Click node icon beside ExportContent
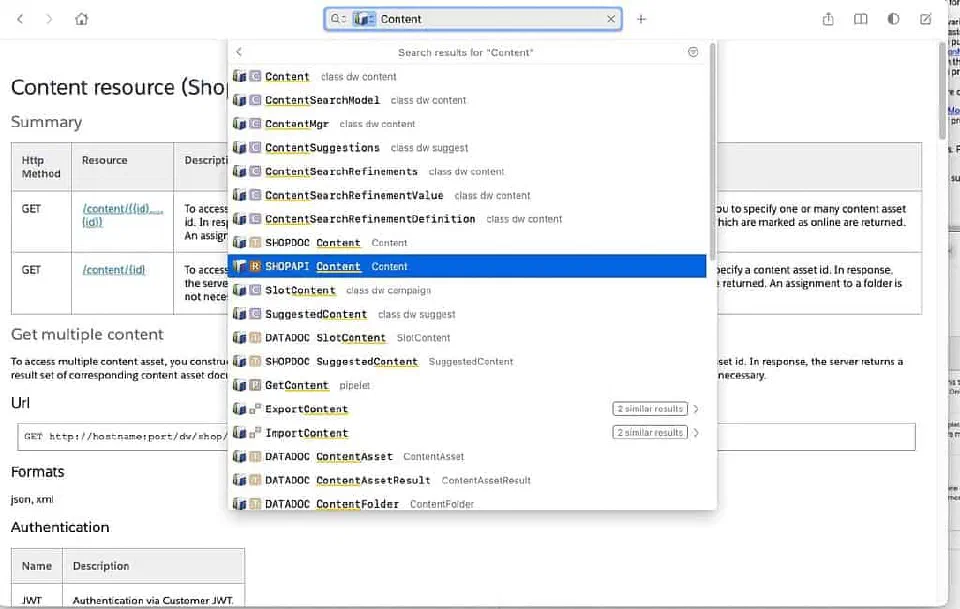 point(255,409)
